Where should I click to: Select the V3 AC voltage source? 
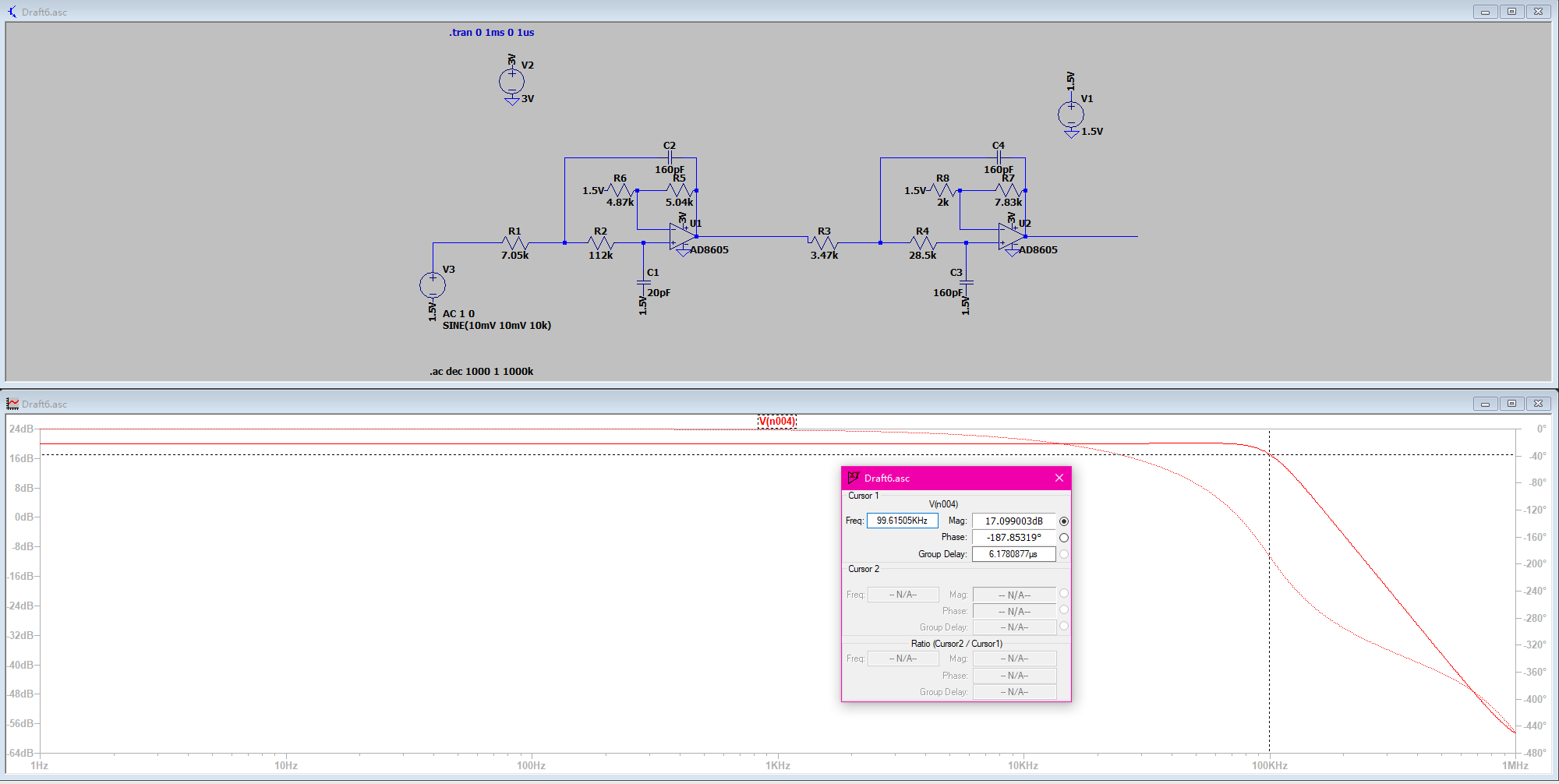[433, 285]
